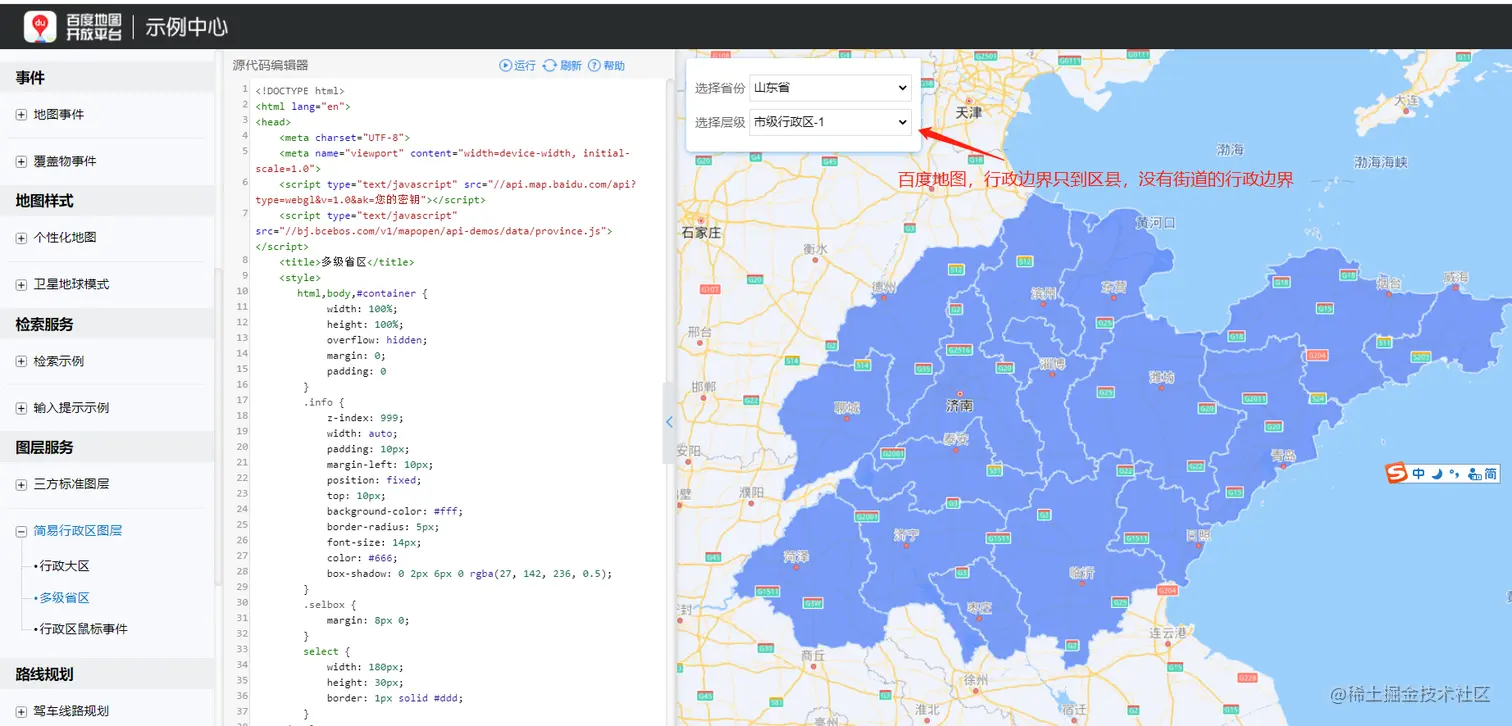This screenshot has width=1512, height=726.
Task: Click the 商丘 city label on the map
Action: click(813, 656)
